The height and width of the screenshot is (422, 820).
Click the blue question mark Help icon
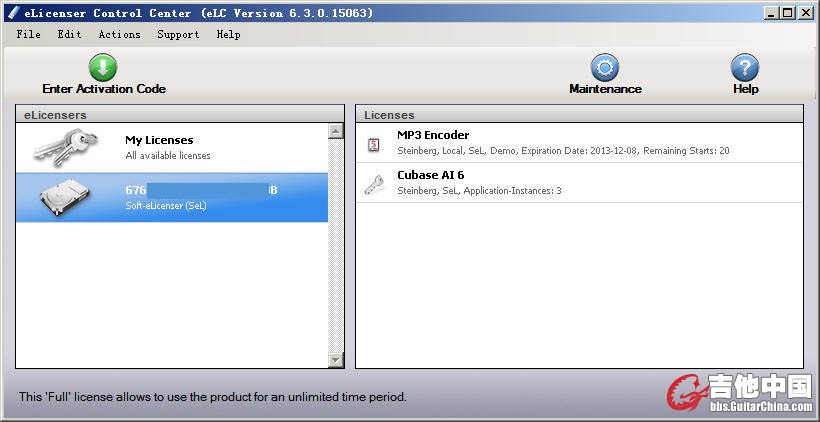coord(745,68)
